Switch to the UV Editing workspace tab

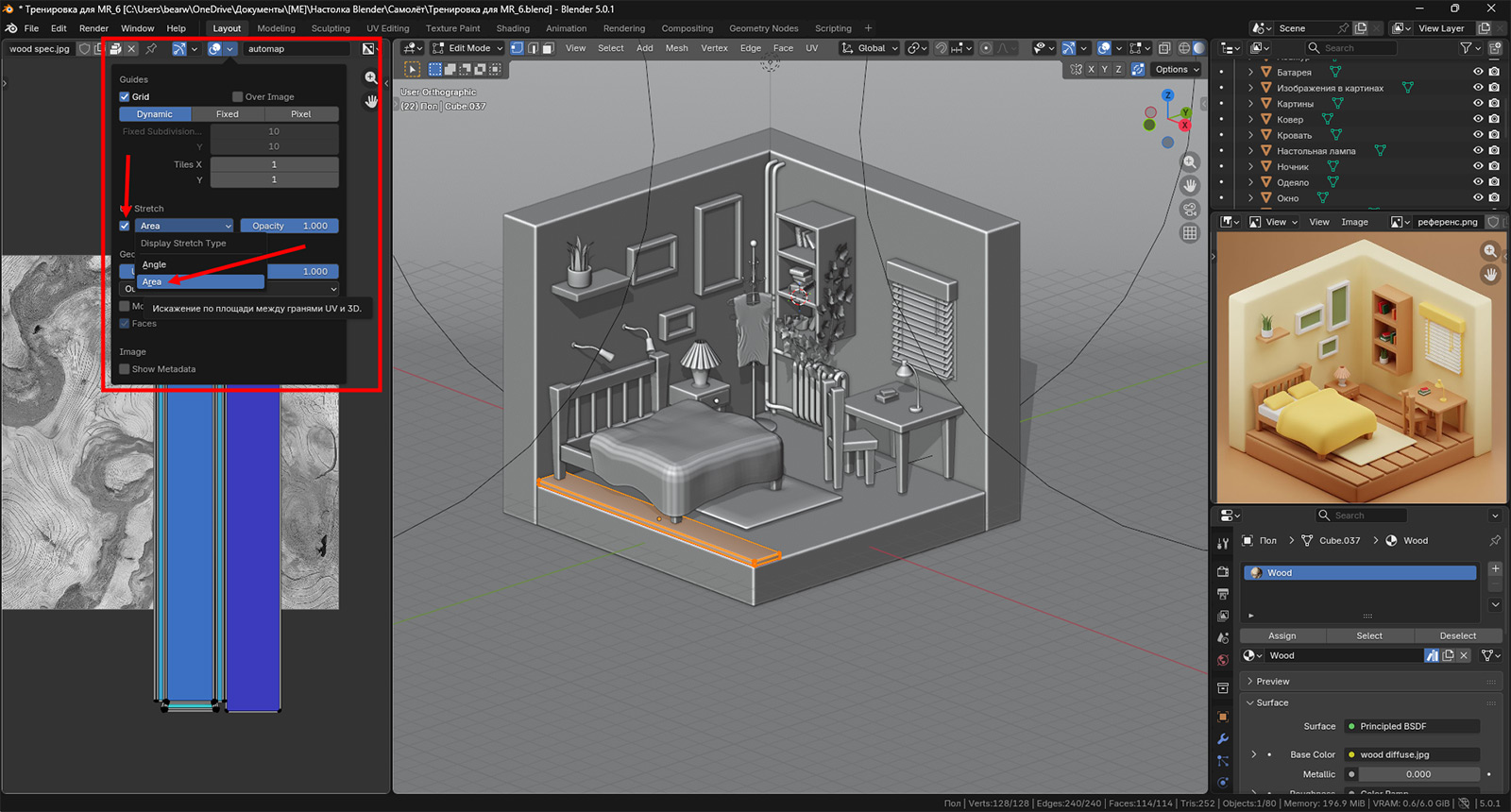[x=387, y=28]
